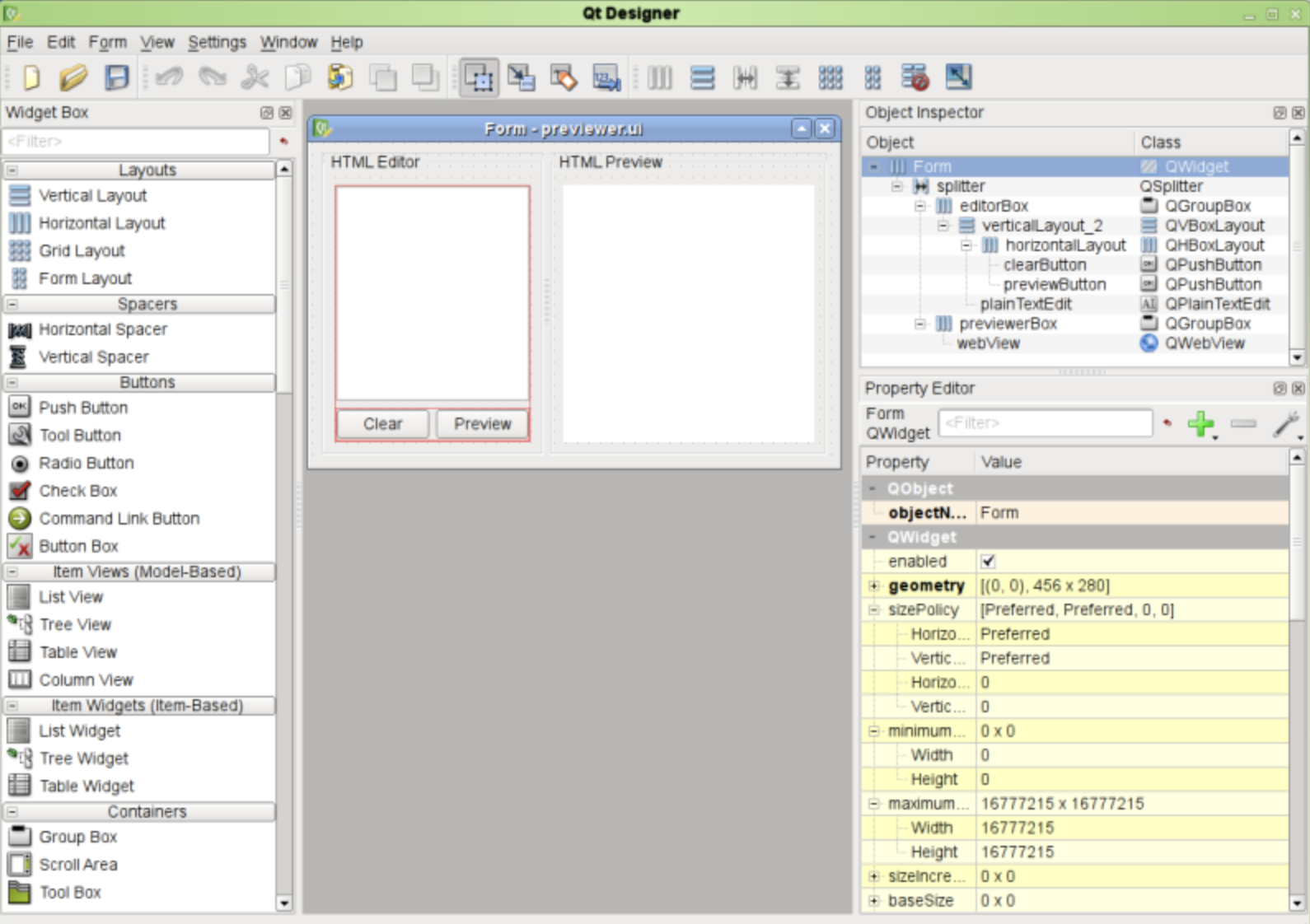Add dynamic property with green plus icon
Viewport: 1310px width, 924px height.
1201,424
